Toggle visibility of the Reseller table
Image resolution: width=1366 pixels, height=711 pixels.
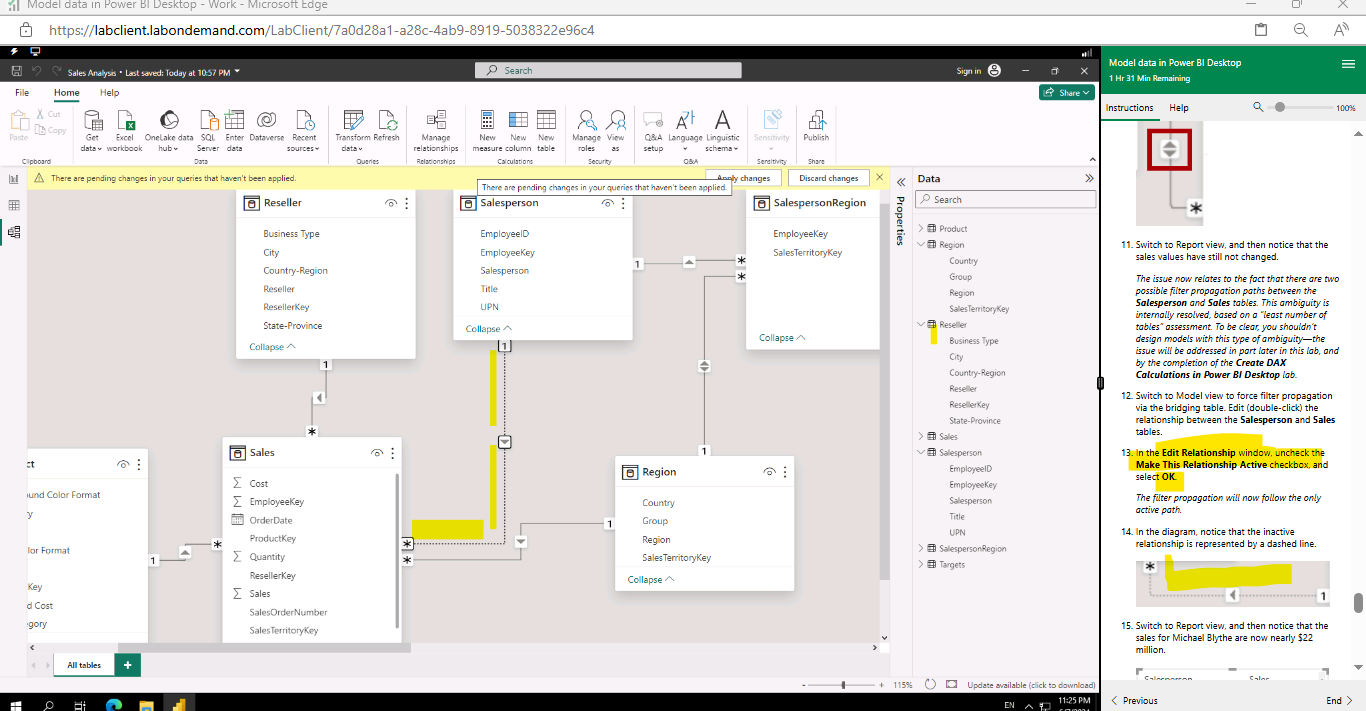click(391, 203)
